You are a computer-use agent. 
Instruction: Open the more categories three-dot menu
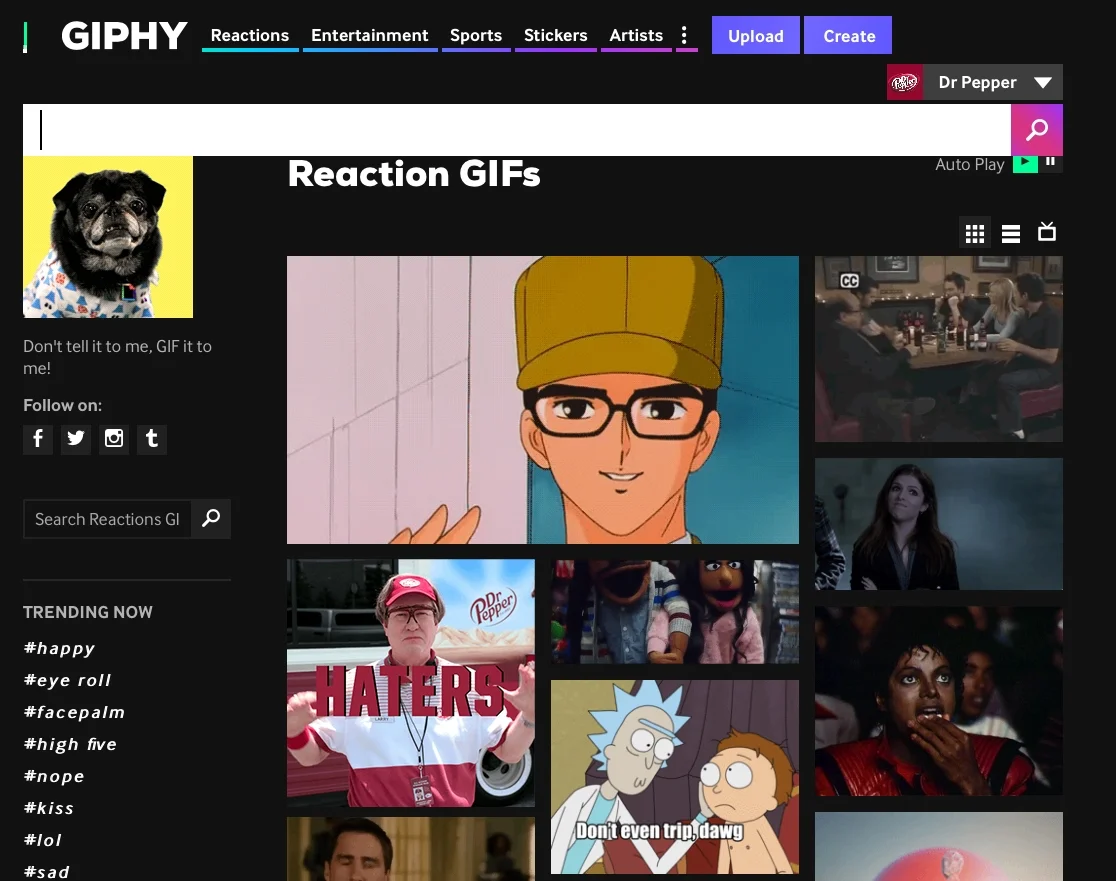pos(684,36)
